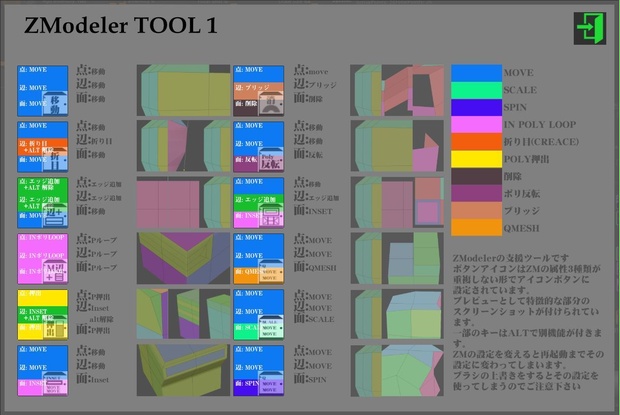Viewport: 620px width, 415px height.
Task: Click the 面:QMESH description label
Action: tap(315, 267)
